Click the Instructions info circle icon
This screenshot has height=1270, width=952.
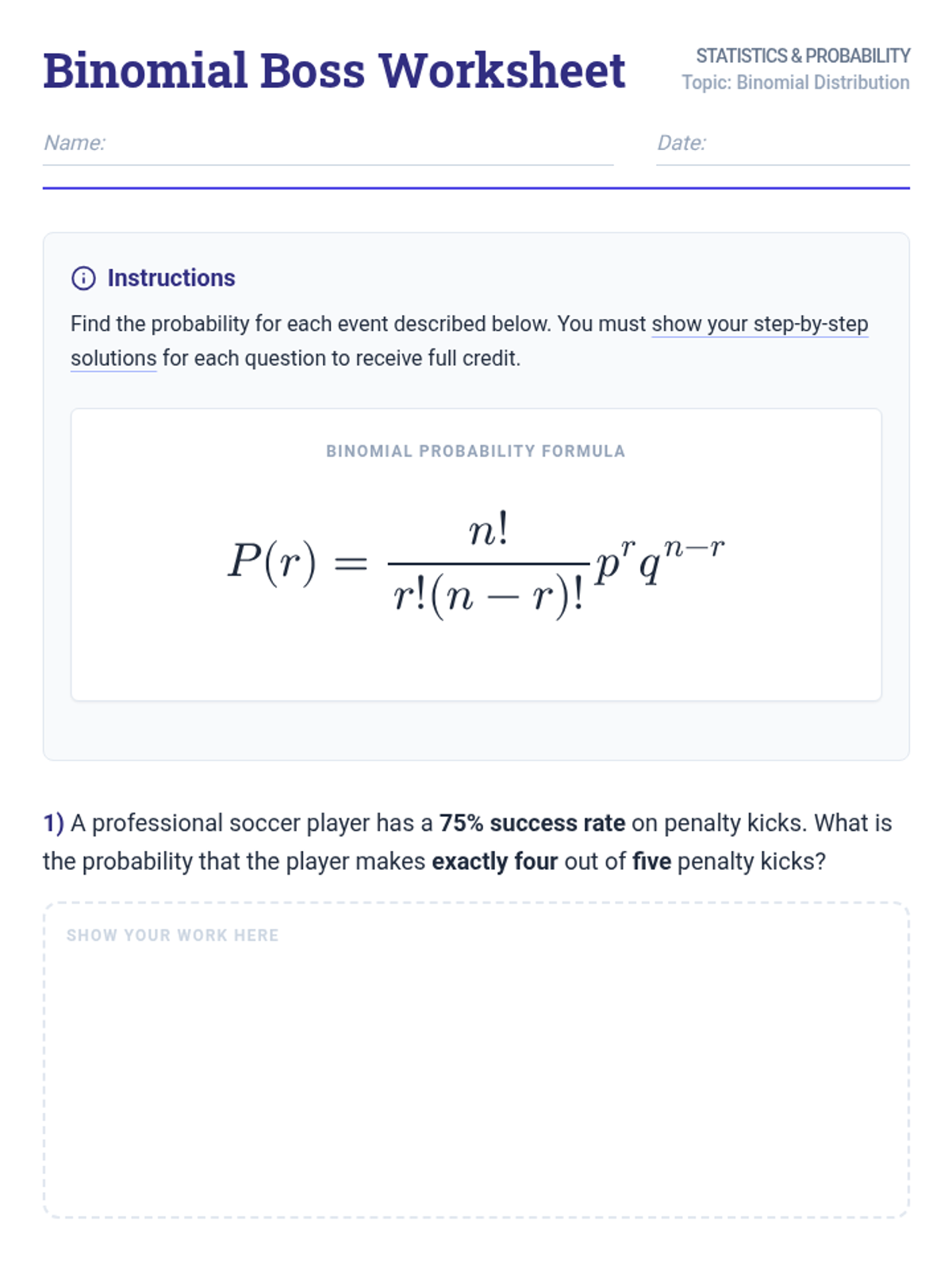tap(83, 278)
